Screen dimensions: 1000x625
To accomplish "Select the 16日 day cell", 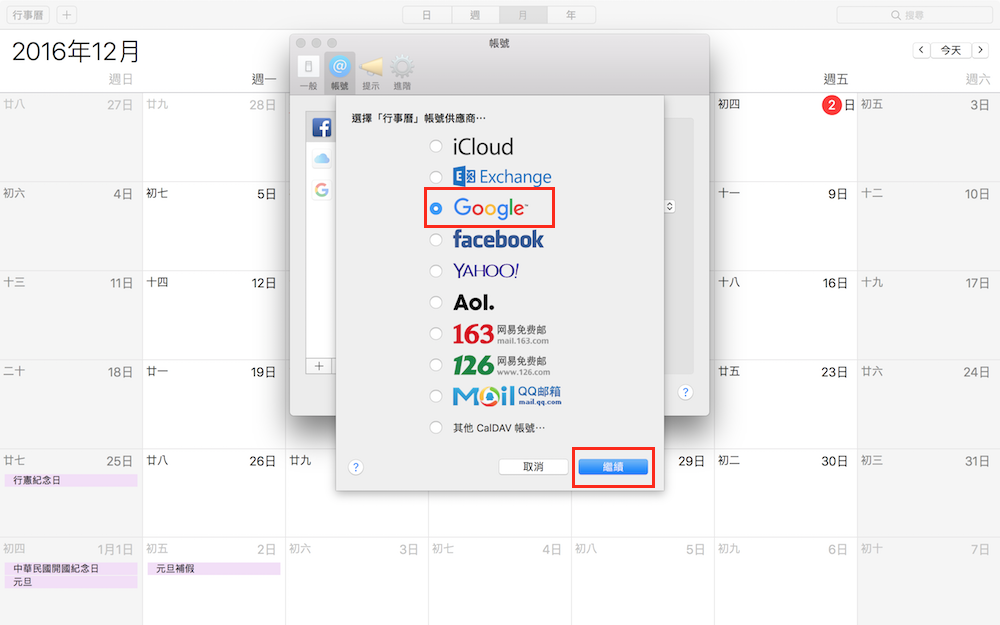I will 785,315.
